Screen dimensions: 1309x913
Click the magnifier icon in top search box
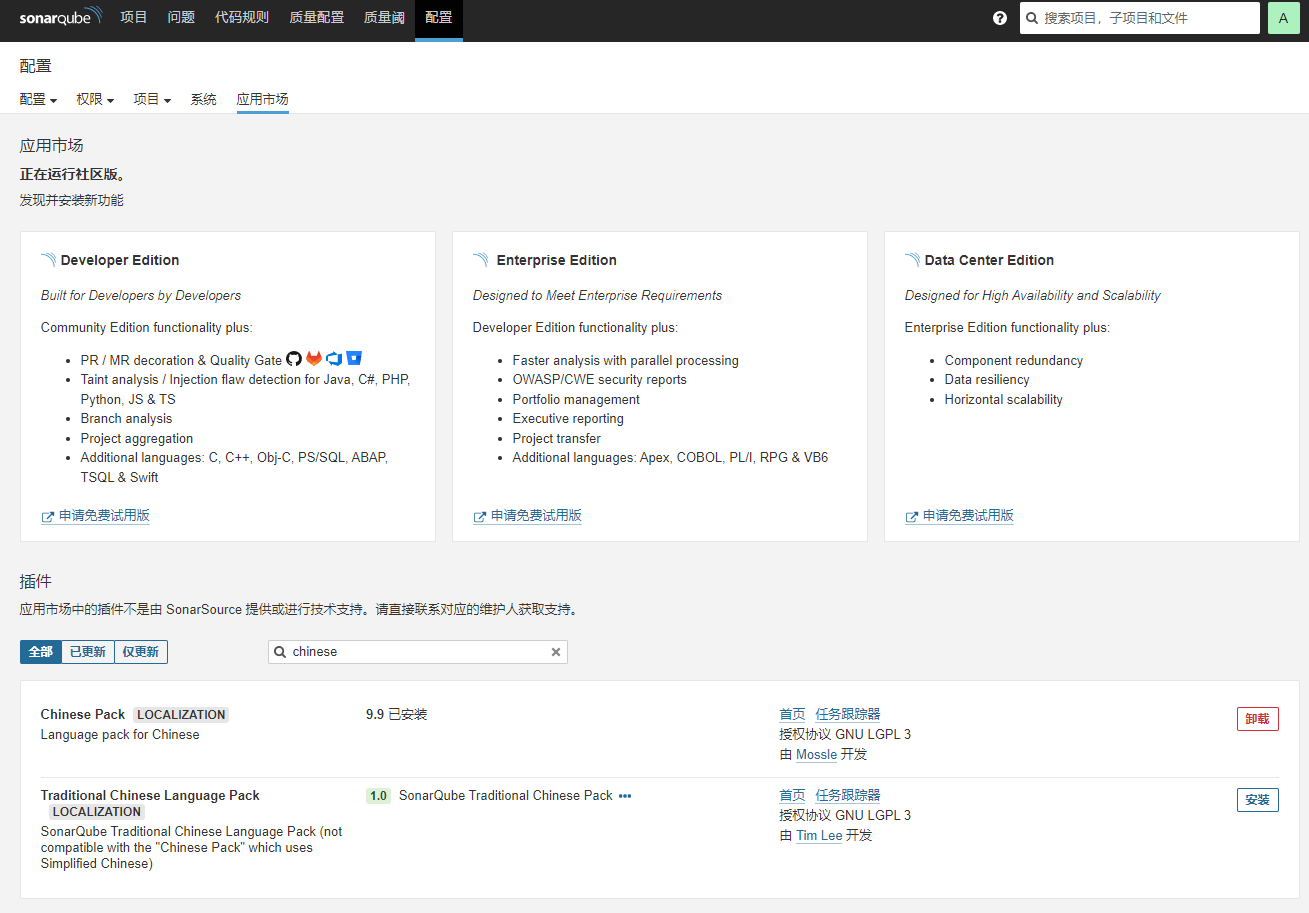point(1032,18)
